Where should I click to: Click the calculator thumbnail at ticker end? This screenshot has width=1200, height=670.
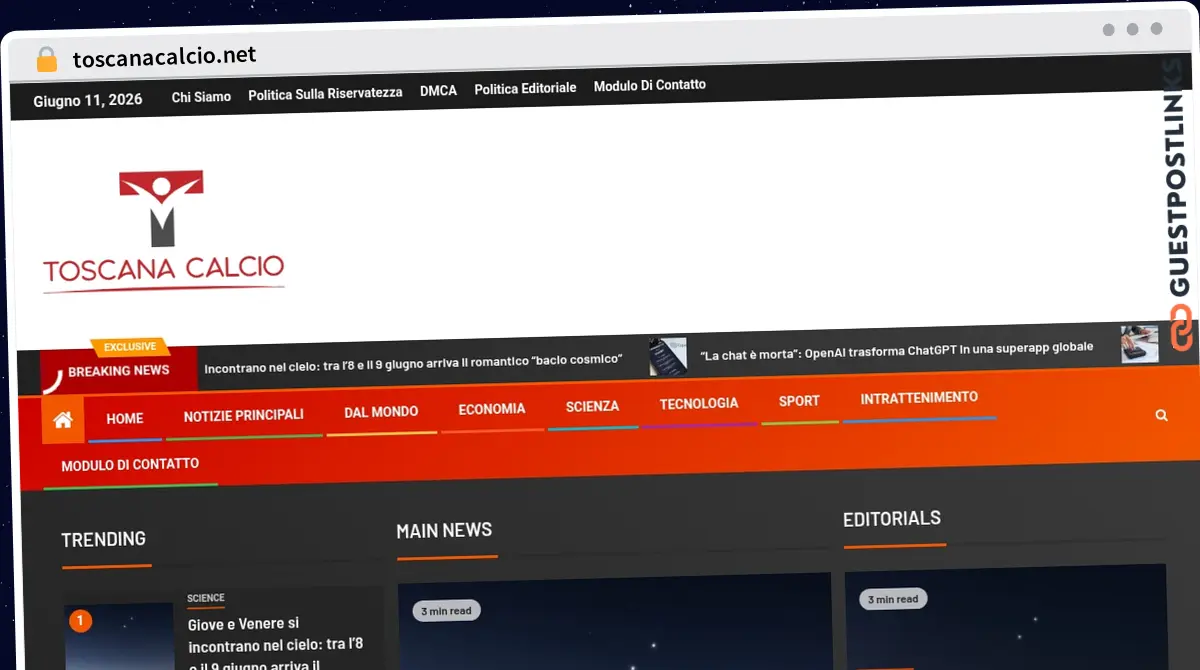pyautogui.click(x=1139, y=344)
